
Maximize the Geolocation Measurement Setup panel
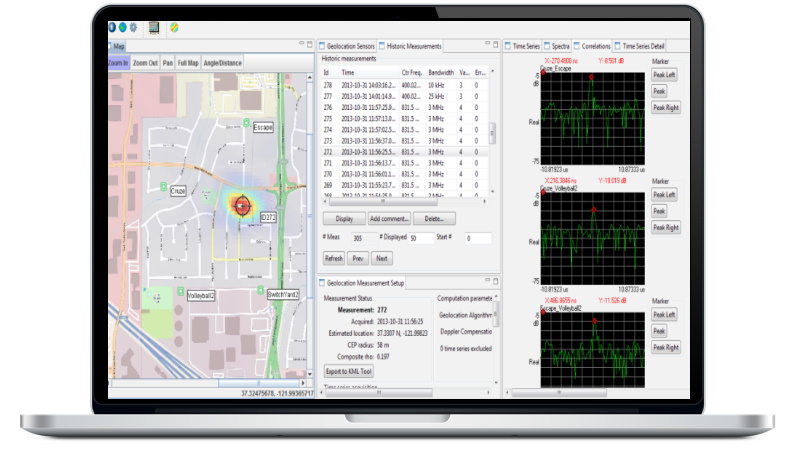tap(493, 283)
